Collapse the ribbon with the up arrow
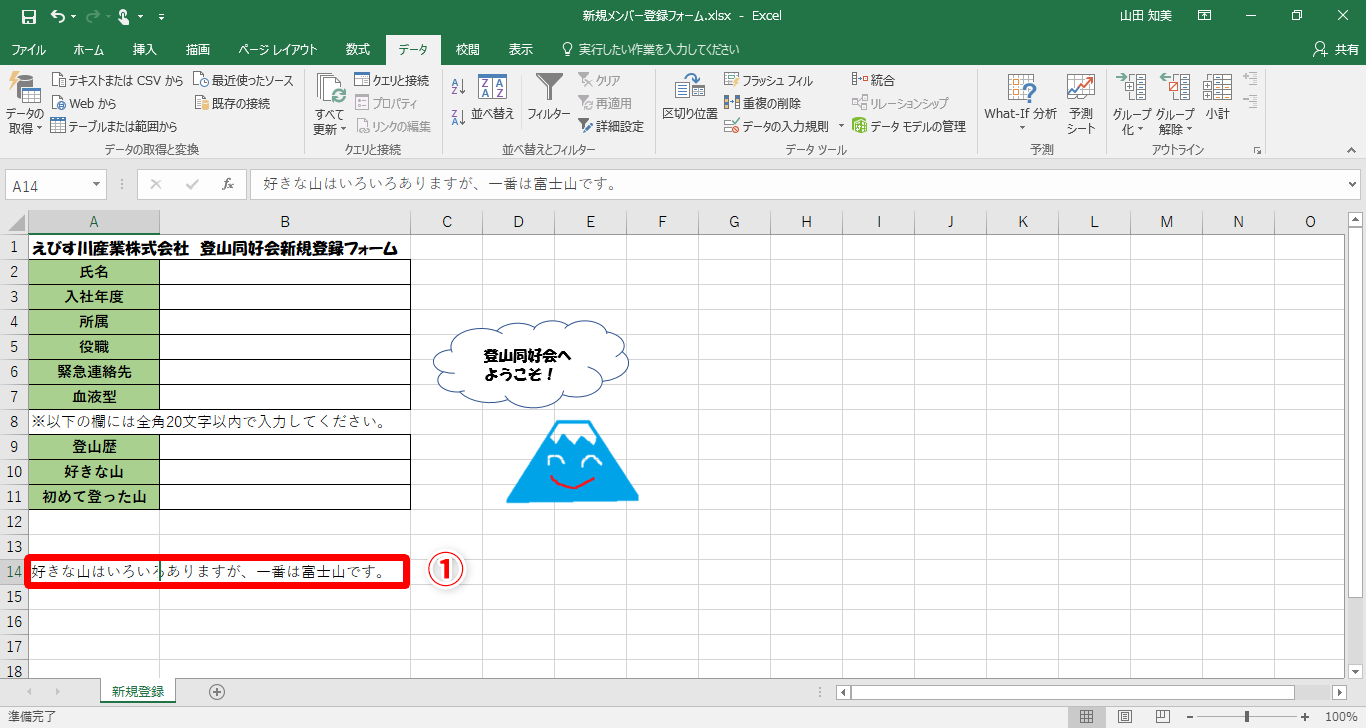This screenshot has width=1366, height=728. 1352,150
